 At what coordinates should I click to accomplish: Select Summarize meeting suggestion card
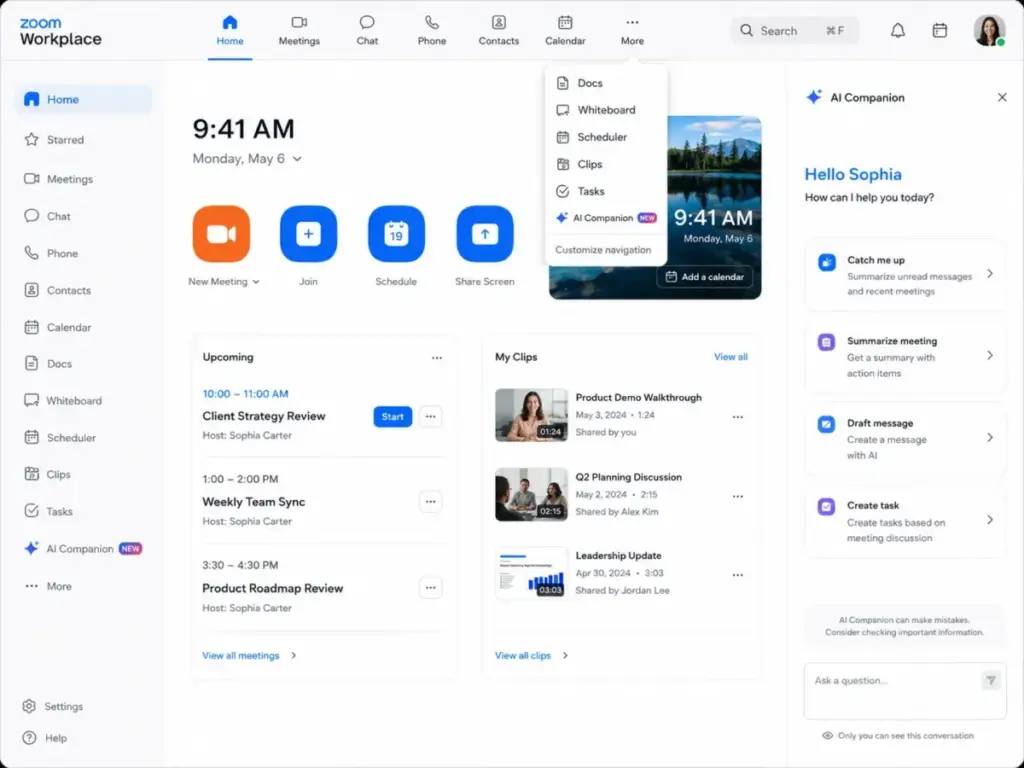[905, 357]
